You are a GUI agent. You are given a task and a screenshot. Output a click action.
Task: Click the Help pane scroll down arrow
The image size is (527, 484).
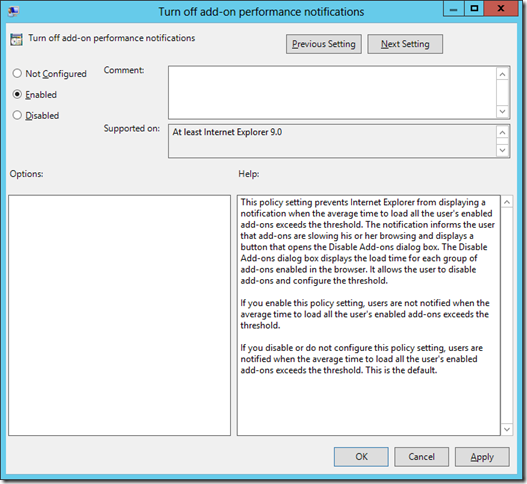coord(507,429)
